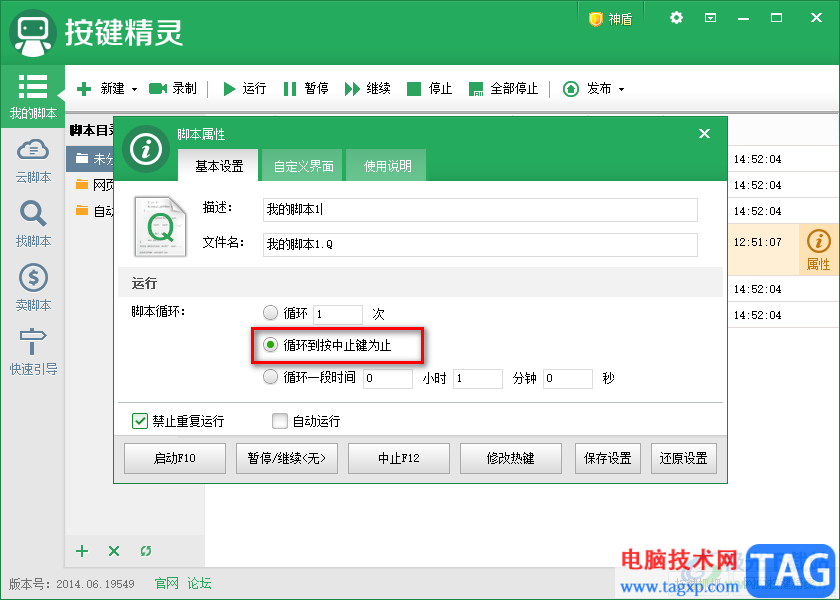Open title bar dropdown menu icon
Image resolution: width=840 pixels, height=600 pixels.
710,18
